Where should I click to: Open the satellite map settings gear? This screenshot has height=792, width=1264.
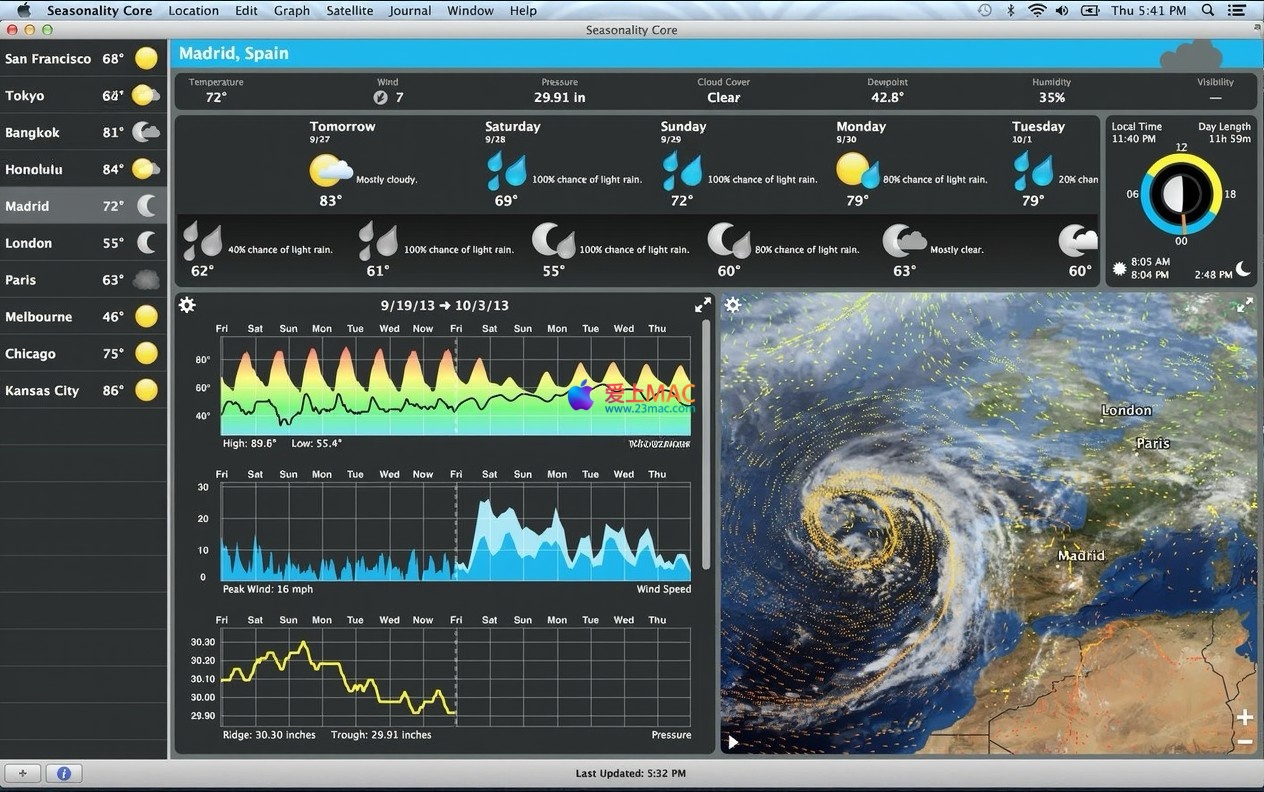coord(733,305)
